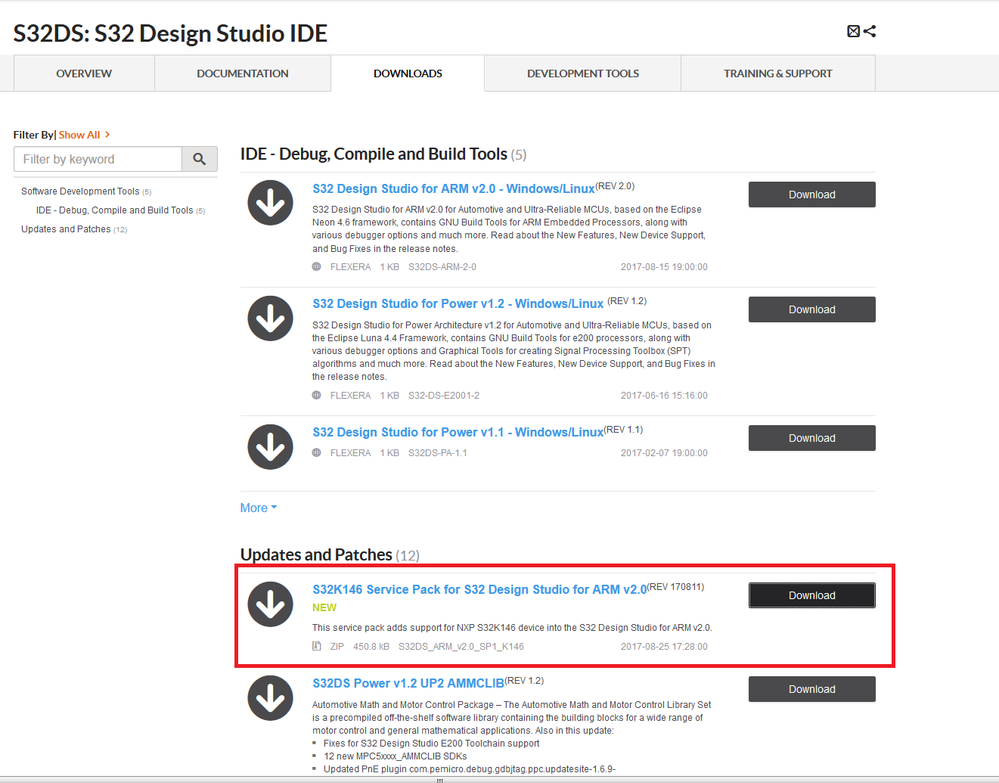The width and height of the screenshot is (999, 783).
Task: Click globe icon beside FLEXERA S32DS-PA-1.1
Action: click(317, 452)
